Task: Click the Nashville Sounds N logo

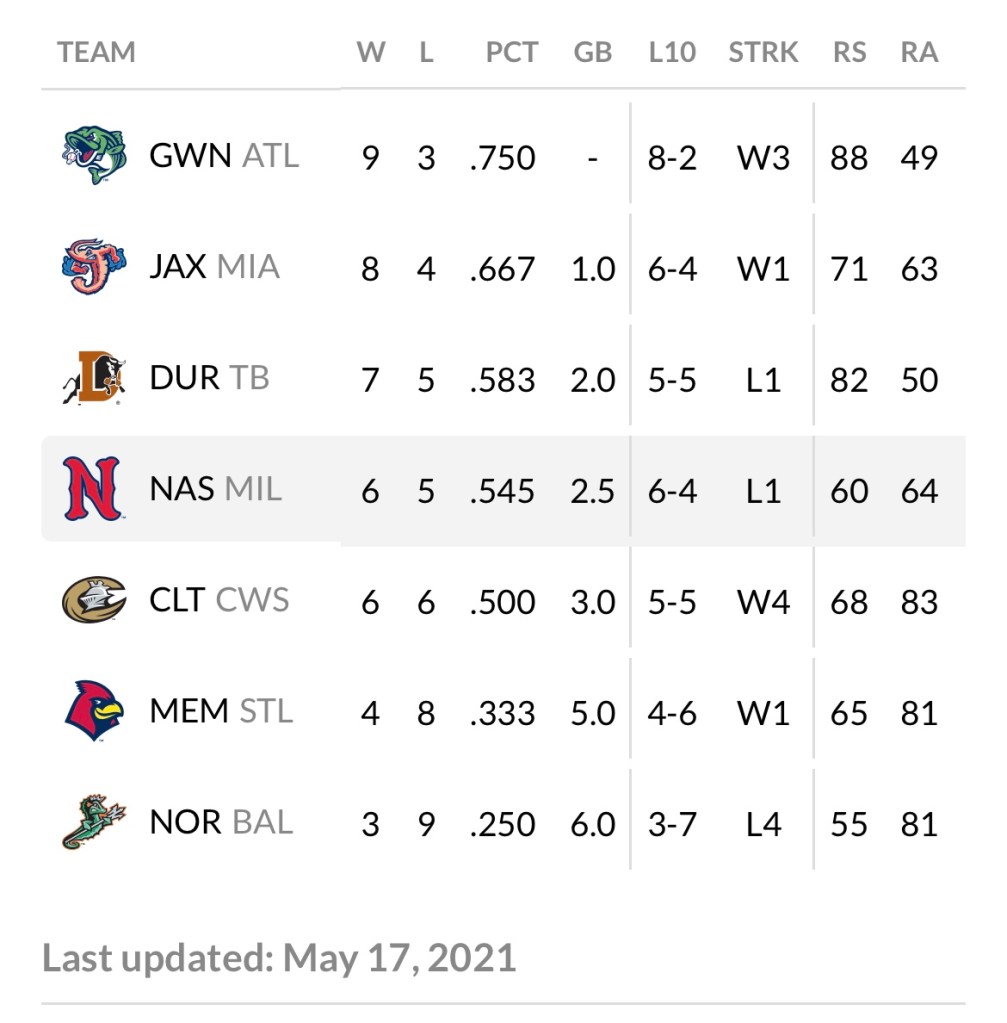Action: click(x=93, y=489)
